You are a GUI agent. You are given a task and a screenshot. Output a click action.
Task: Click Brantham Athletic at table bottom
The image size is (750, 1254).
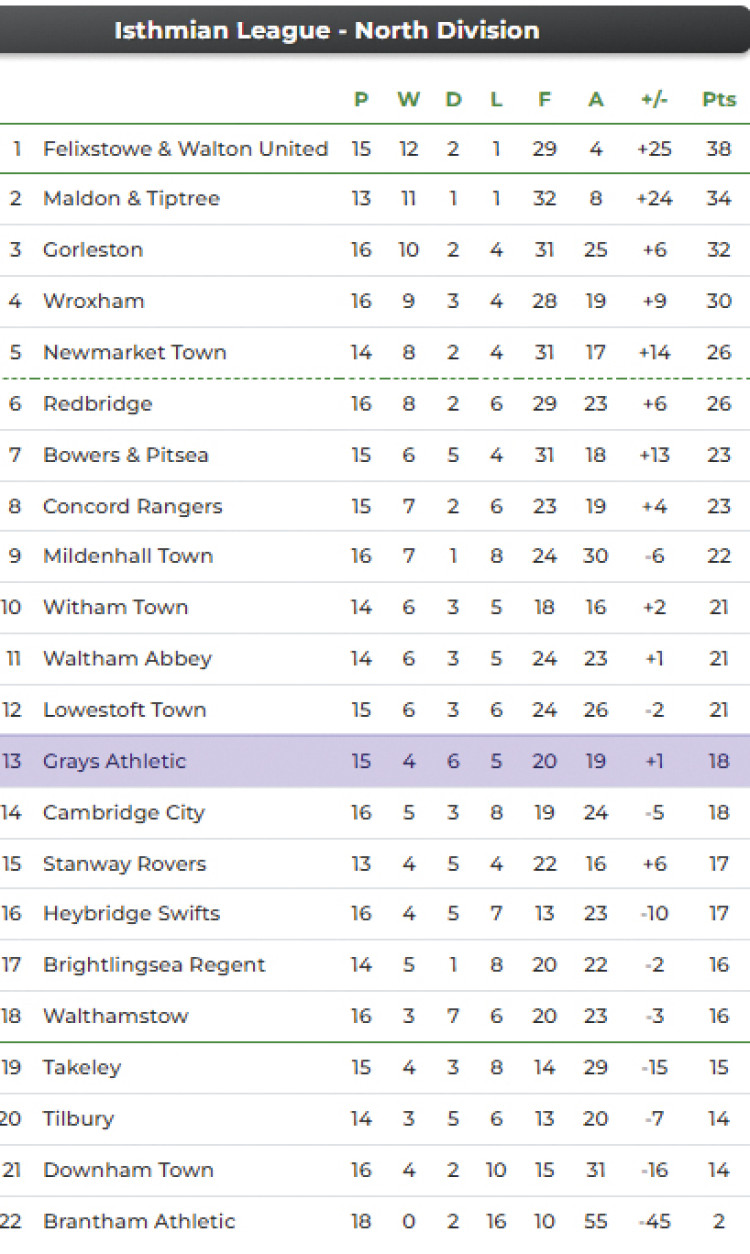[x=138, y=1221]
